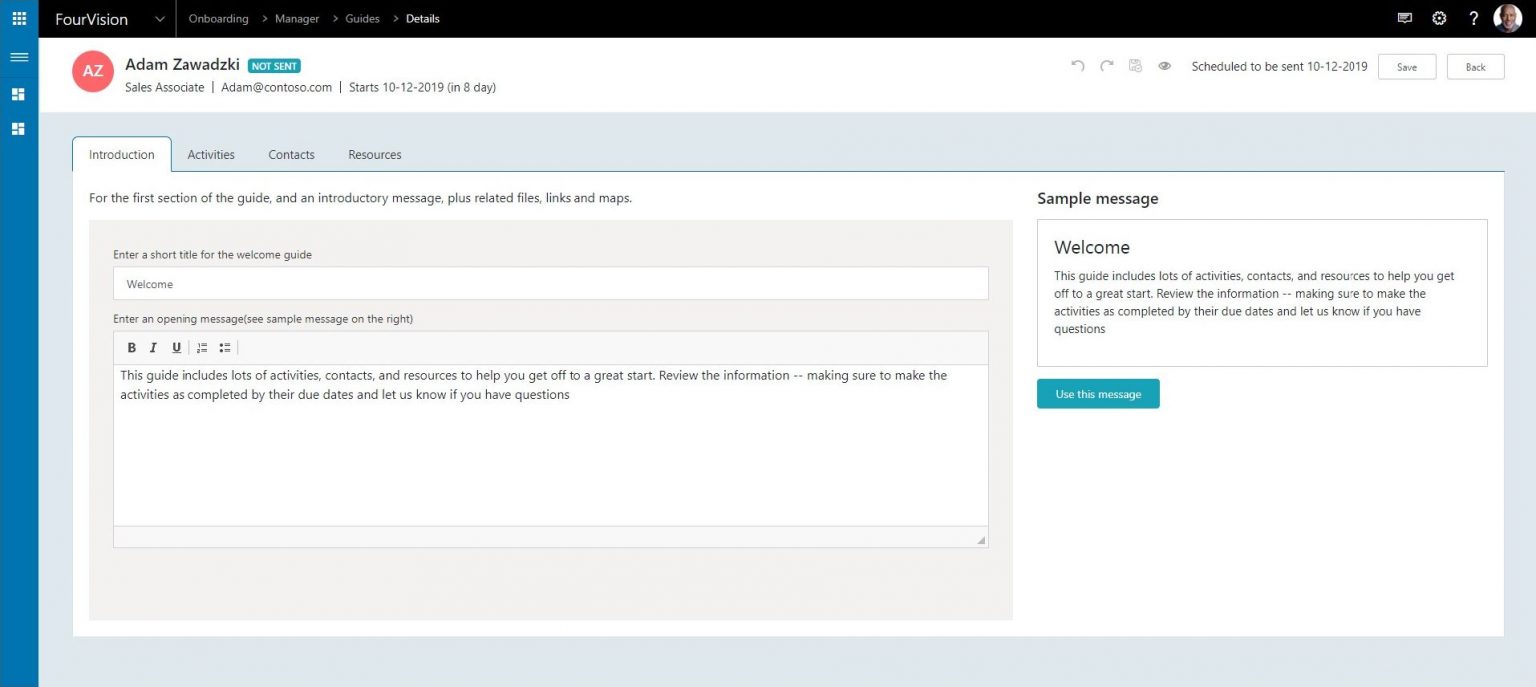The height and width of the screenshot is (687, 1536).
Task: Click the hamburger menu in the sidebar
Action: click(18, 56)
